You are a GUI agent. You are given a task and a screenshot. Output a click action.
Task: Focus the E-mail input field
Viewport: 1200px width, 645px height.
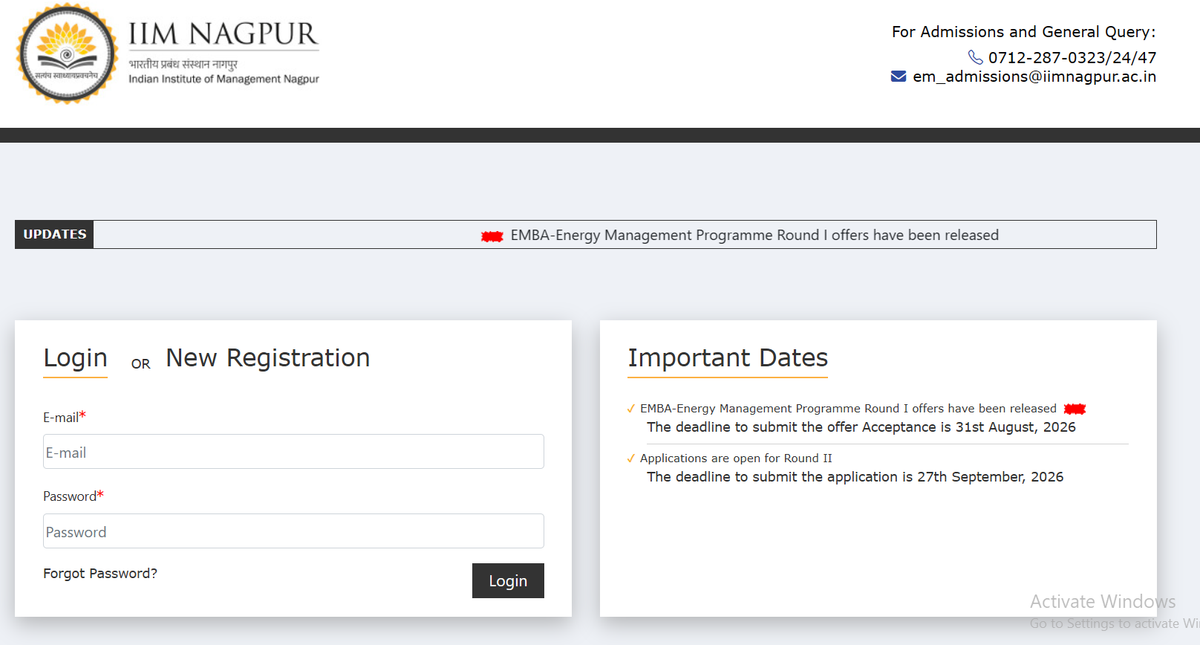[x=293, y=452]
